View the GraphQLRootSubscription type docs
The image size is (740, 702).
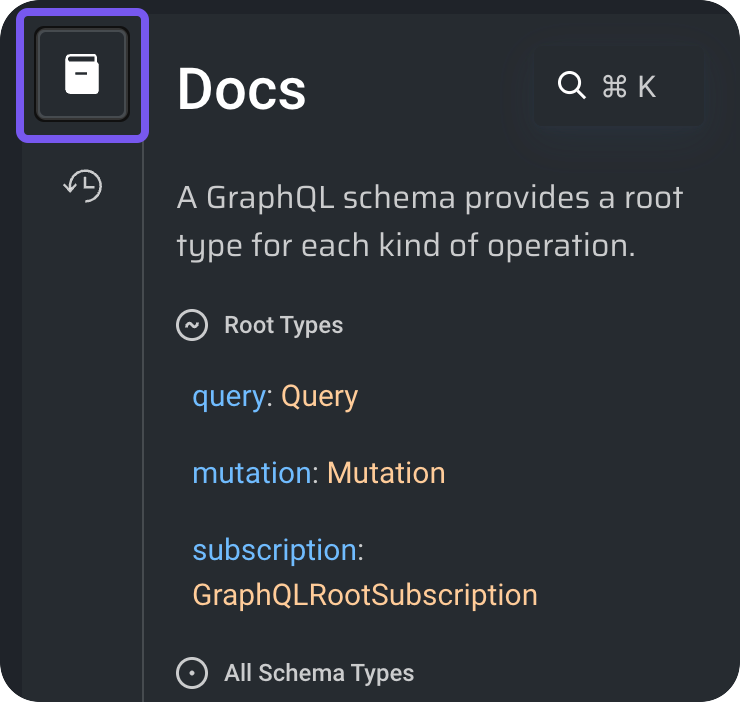point(365,595)
